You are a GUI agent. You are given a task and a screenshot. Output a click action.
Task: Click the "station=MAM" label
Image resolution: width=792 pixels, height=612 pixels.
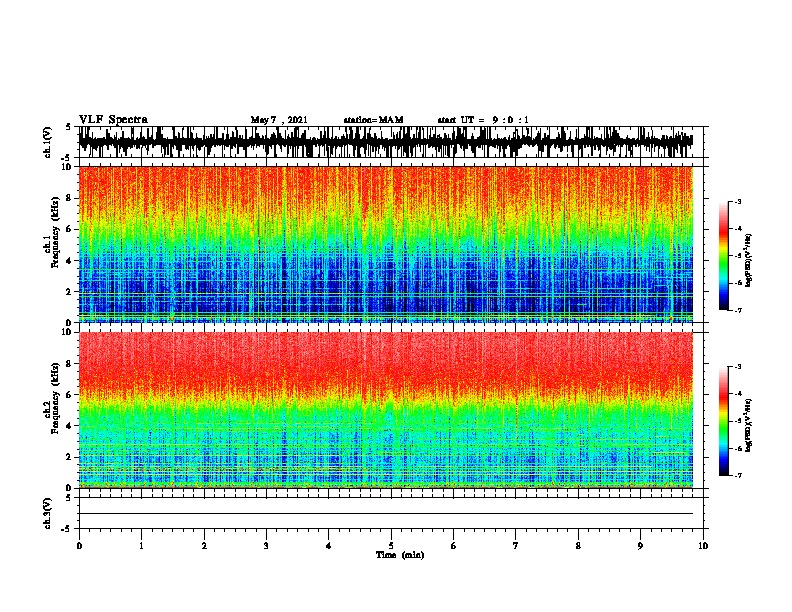[x=374, y=120]
